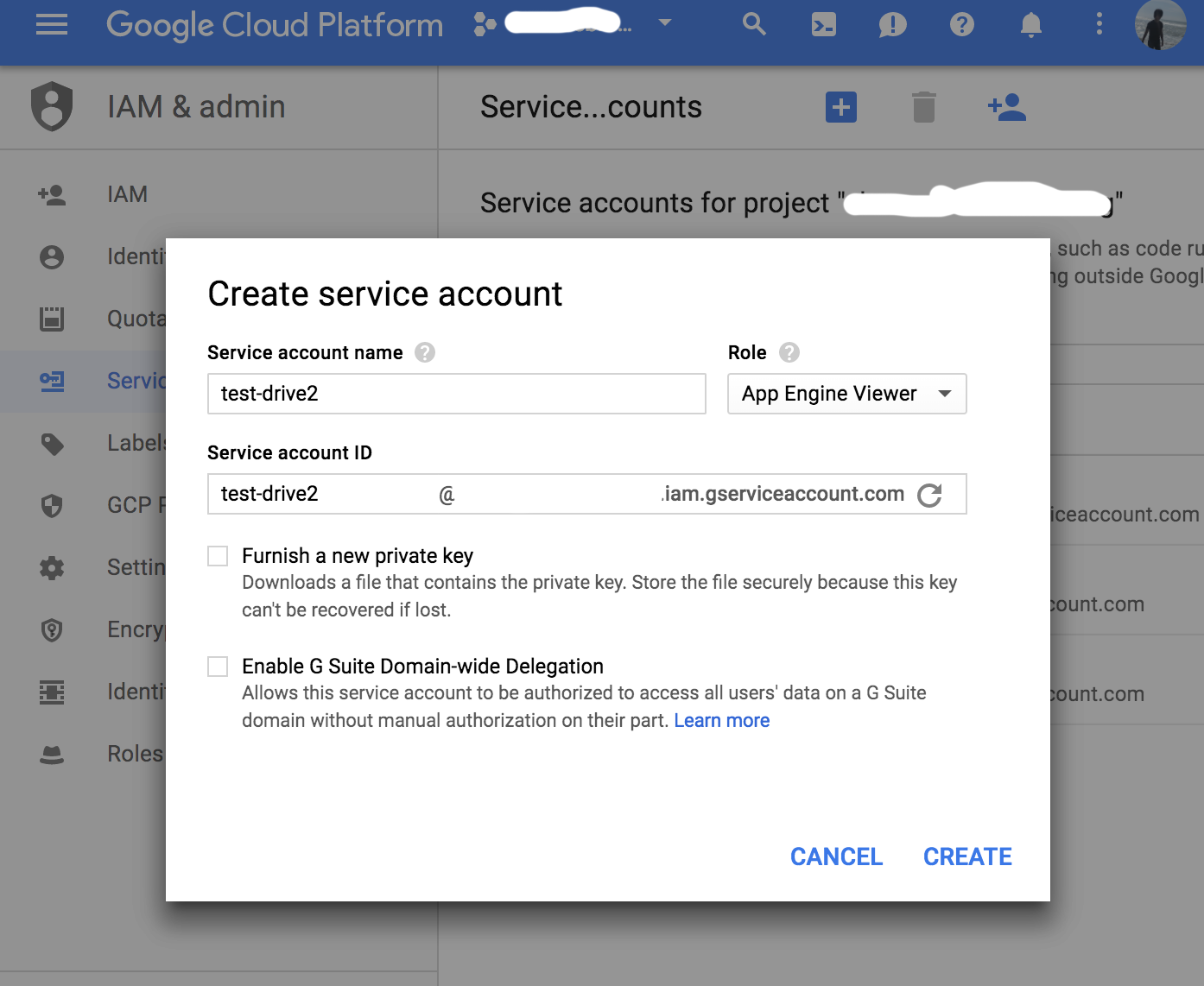Click the Settings gear sidebar icon
Screen dimensions: 1204x986
(x=52, y=567)
